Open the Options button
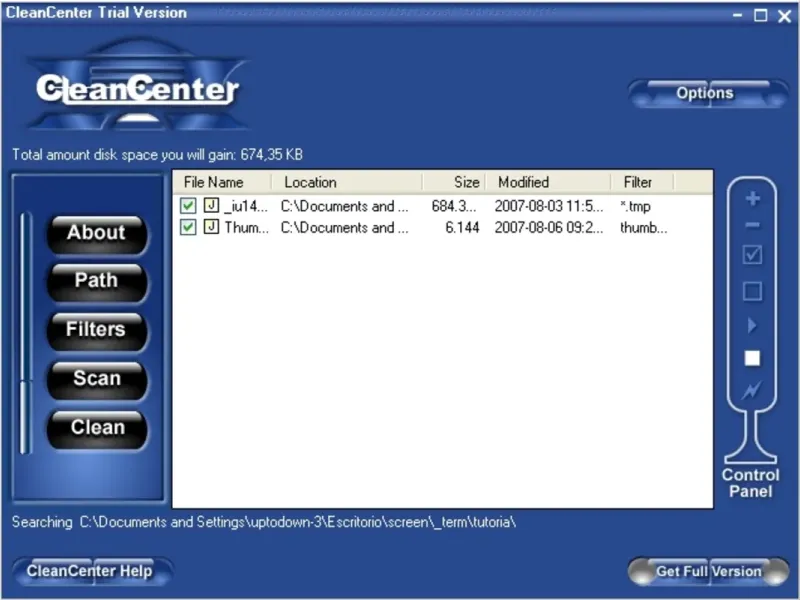Viewport: 800px width, 600px height. point(708,93)
